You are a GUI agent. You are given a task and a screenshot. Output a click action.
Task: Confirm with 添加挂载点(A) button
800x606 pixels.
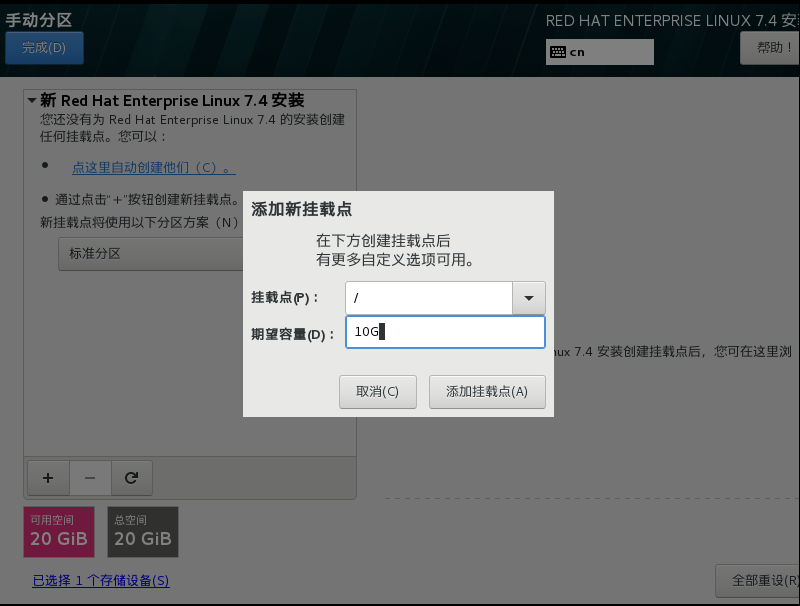(487, 392)
